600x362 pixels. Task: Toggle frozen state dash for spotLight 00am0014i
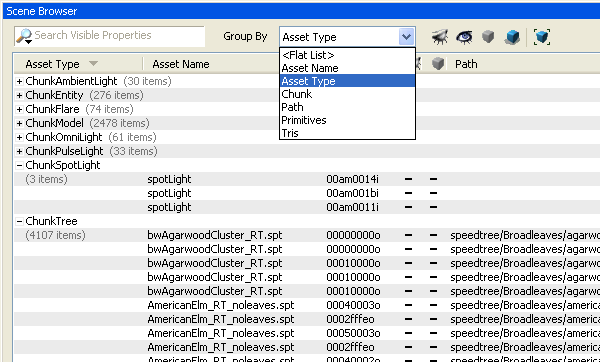click(433, 179)
